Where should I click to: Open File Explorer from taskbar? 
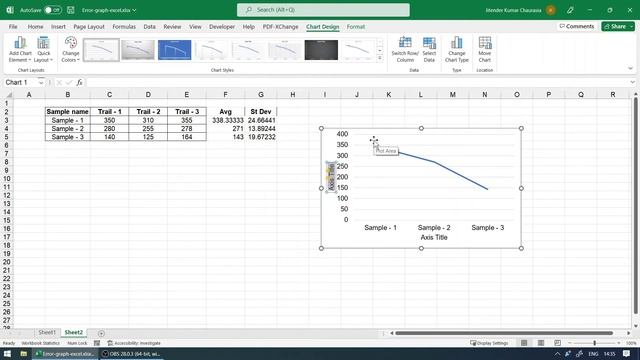pyautogui.click(x=24, y=354)
